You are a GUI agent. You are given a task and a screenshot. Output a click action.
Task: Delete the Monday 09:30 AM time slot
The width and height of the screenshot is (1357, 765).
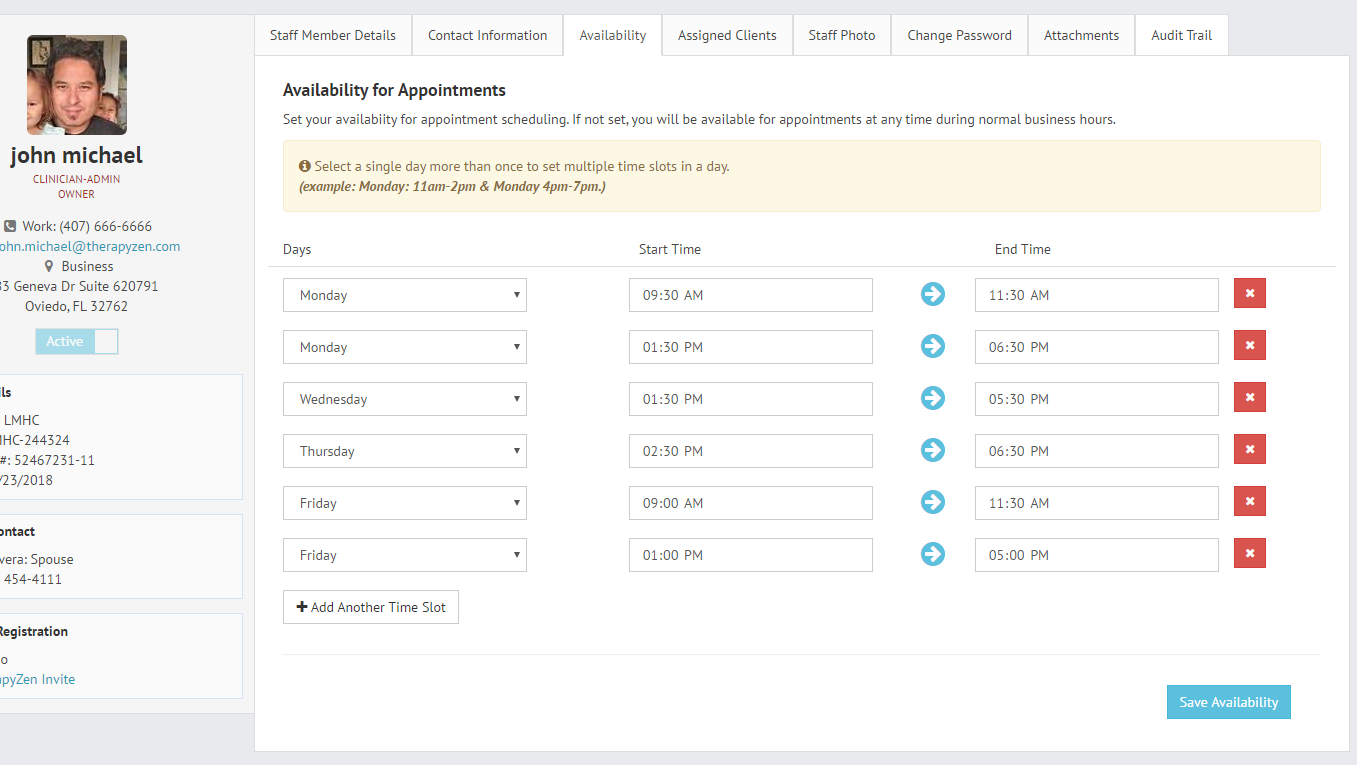(x=1249, y=294)
